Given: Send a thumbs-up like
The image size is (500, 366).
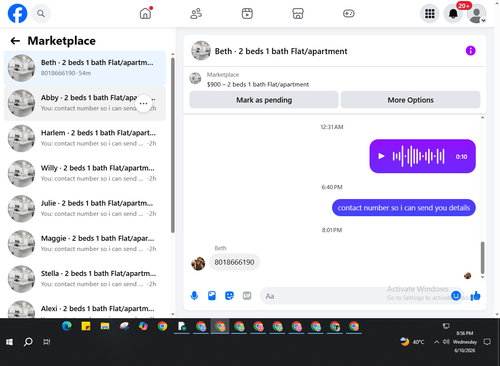Looking at the screenshot, I should tap(475, 296).
